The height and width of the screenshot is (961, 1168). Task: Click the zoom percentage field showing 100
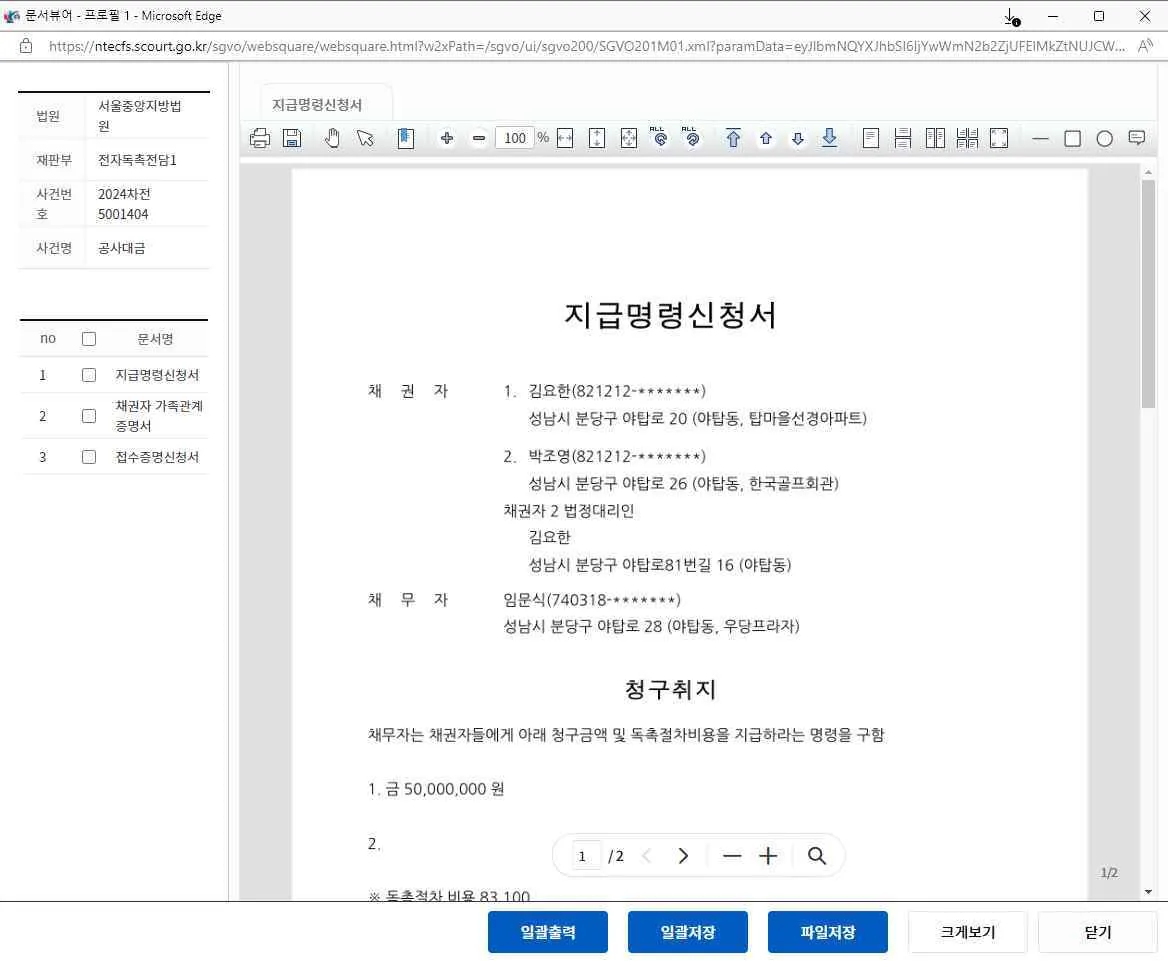coord(515,138)
